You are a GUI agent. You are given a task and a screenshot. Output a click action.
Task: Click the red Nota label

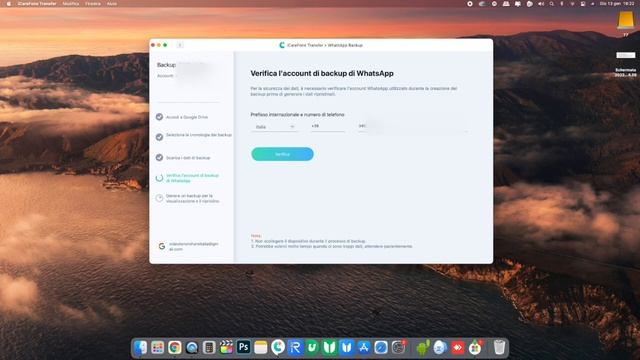pyautogui.click(x=256, y=236)
